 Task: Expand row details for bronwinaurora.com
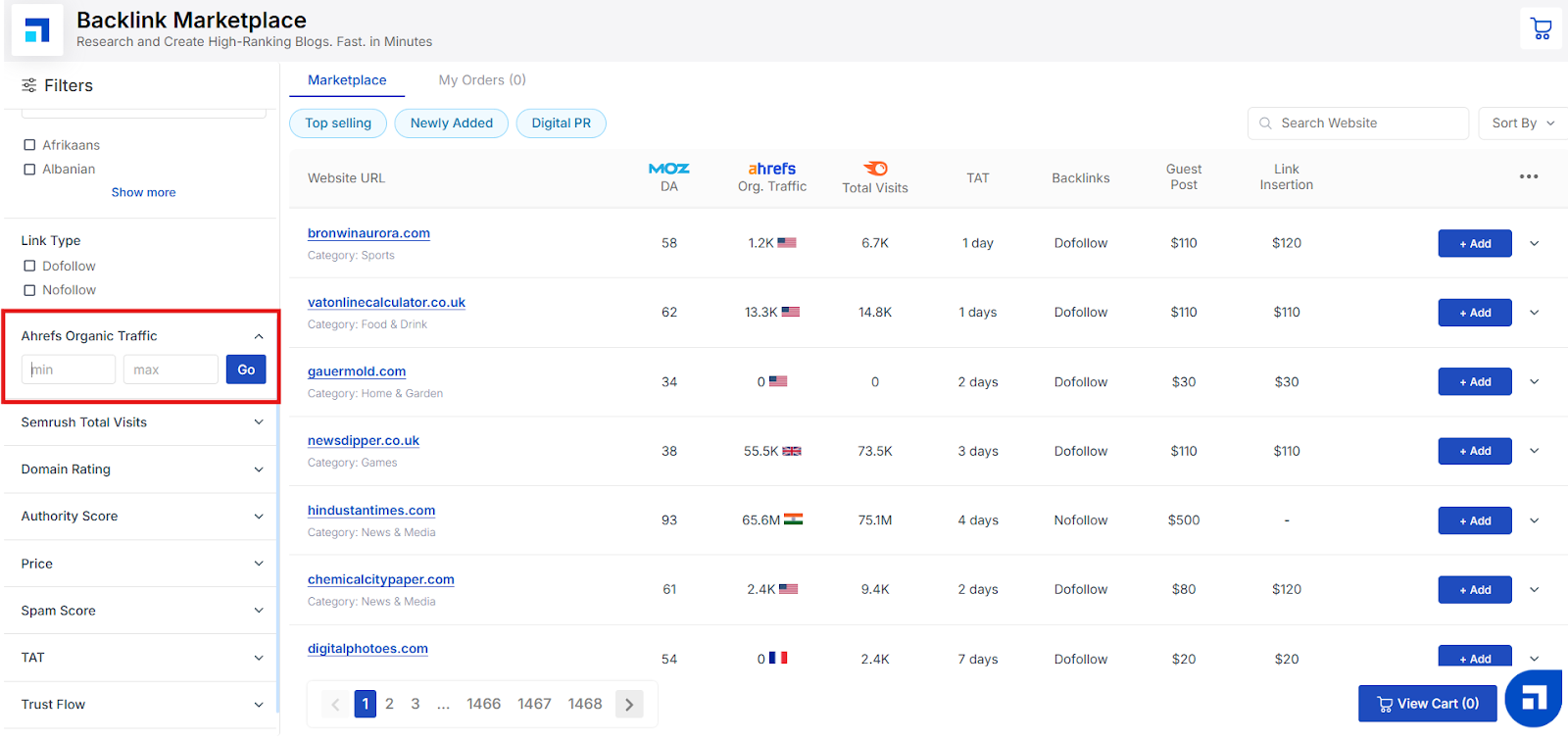coord(1535,243)
